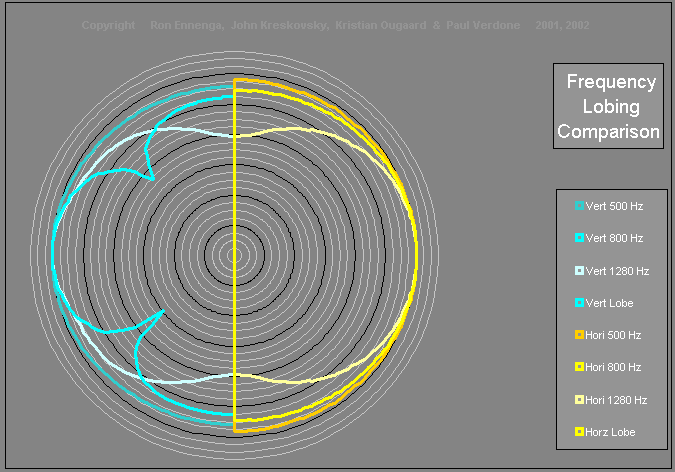The image size is (675, 472).
Task: Select the 'Hori 800 Hz' legend label
Action: (x=613, y=367)
